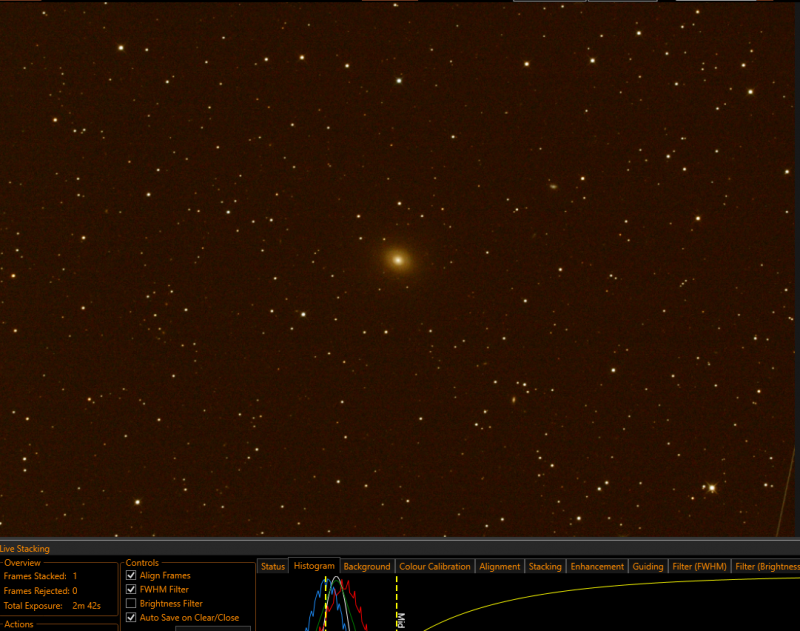The width and height of the screenshot is (800, 631).
Task: Switch to the Enhancement tab
Action: click(x=597, y=566)
